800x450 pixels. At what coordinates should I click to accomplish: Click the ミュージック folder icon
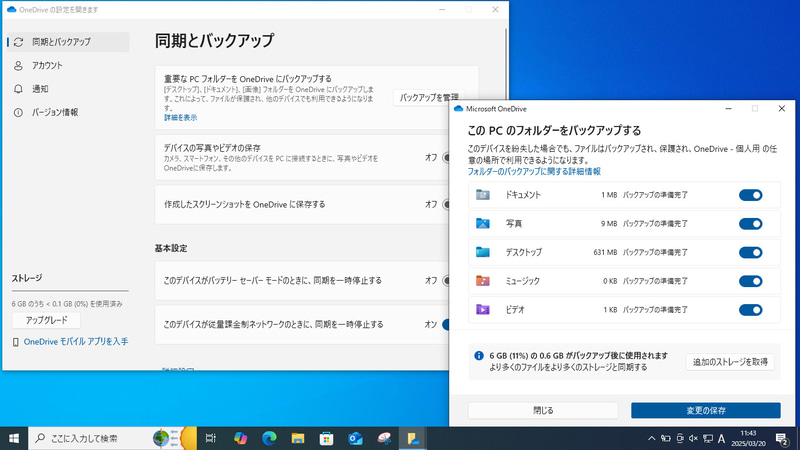pos(483,281)
